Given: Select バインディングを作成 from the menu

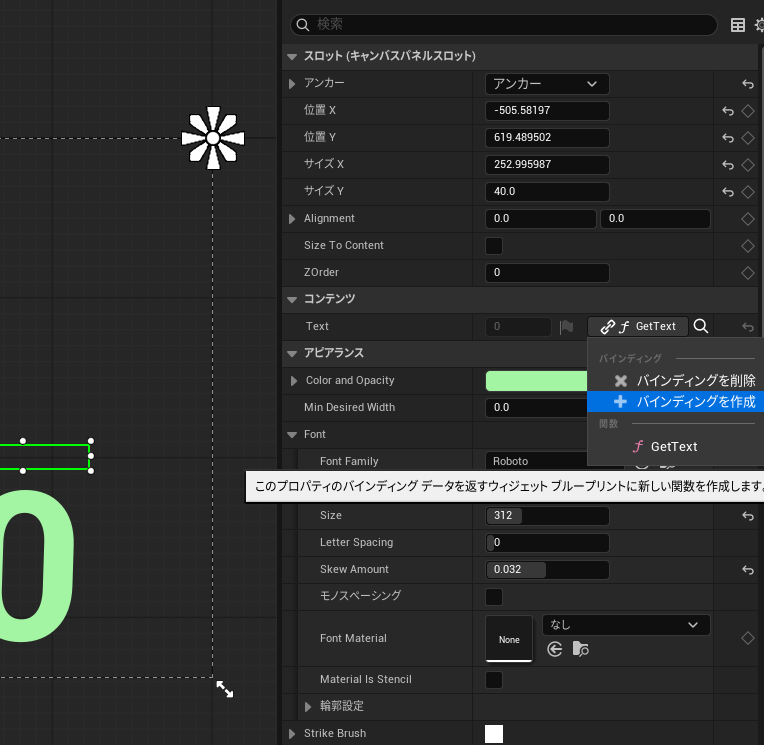Looking at the screenshot, I should point(685,402).
